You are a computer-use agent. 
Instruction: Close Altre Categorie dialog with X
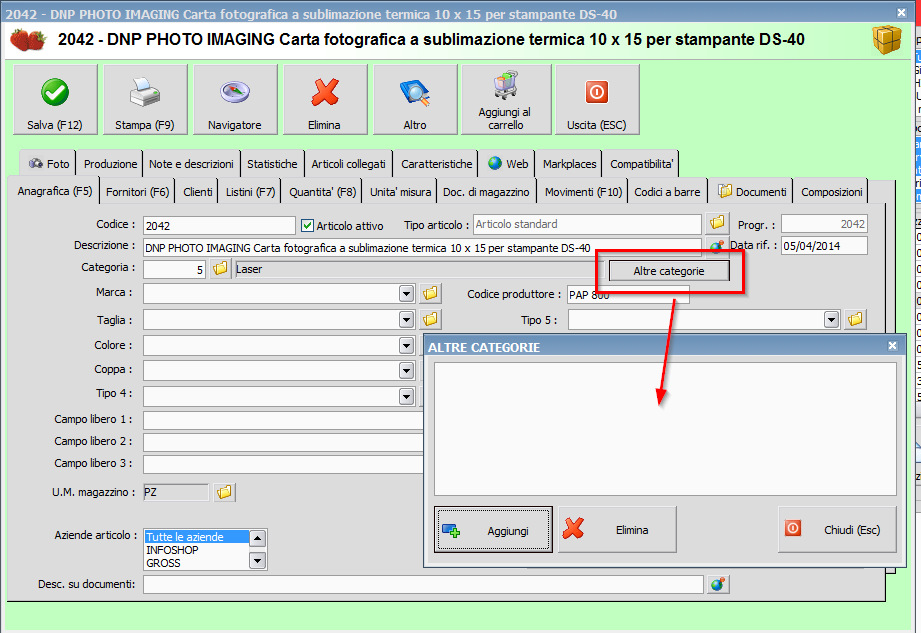click(x=892, y=346)
